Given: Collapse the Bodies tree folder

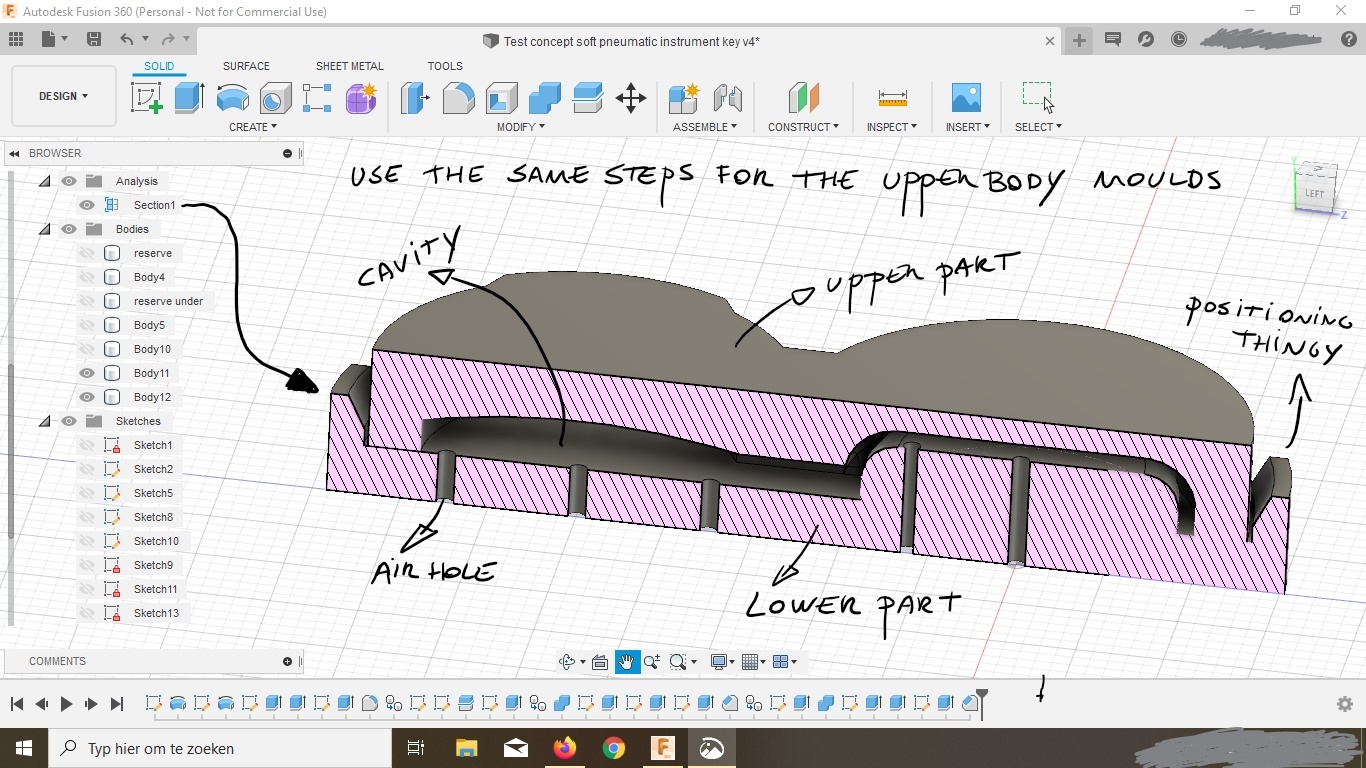Looking at the screenshot, I should 45,229.
